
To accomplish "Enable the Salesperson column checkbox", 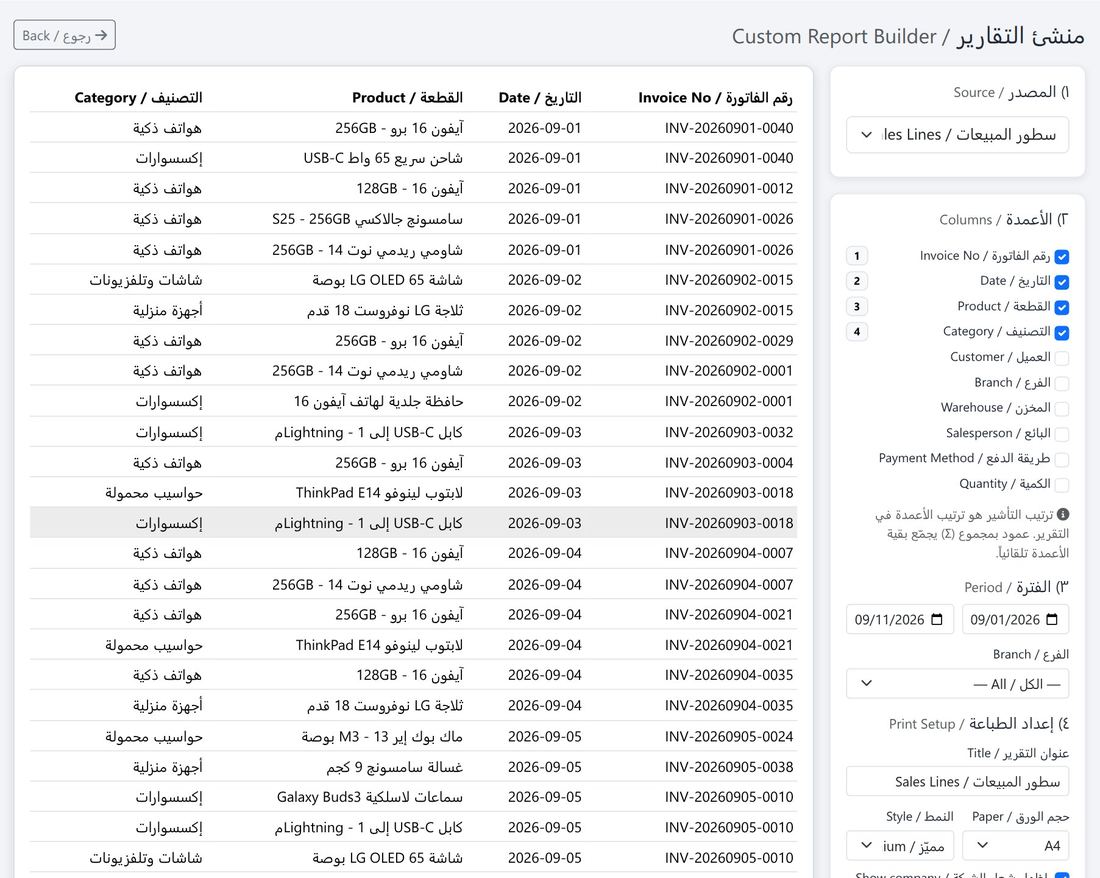I will [1061, 434].
